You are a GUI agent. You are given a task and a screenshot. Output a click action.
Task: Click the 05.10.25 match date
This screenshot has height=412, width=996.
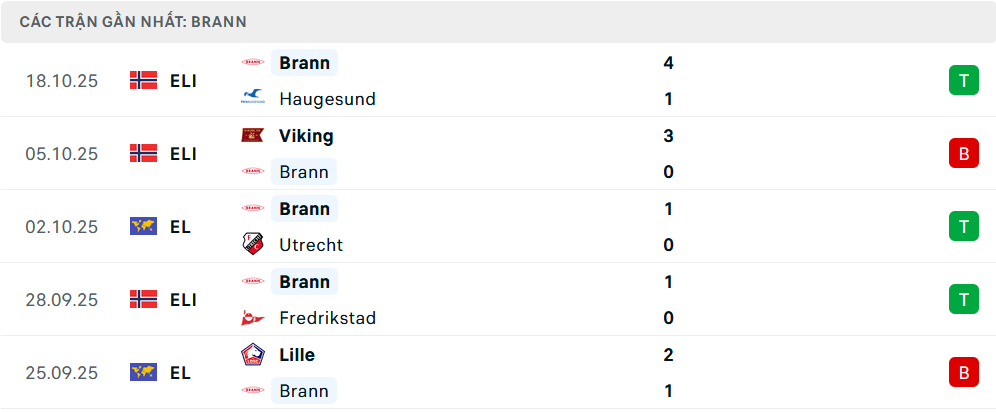point(62,154)
